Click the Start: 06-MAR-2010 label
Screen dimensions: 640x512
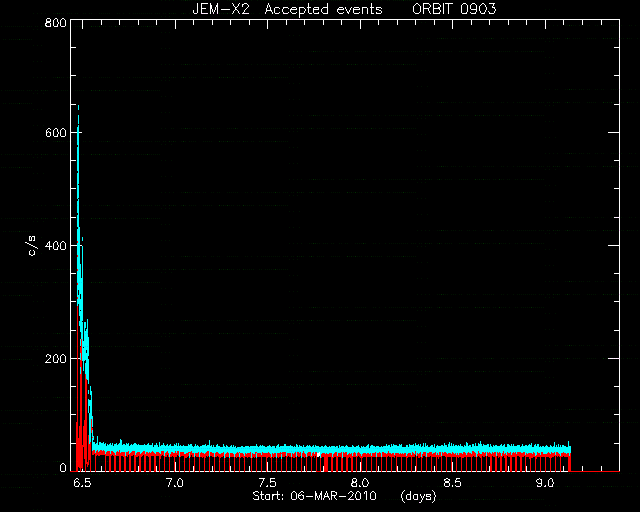tap(314, 496)
